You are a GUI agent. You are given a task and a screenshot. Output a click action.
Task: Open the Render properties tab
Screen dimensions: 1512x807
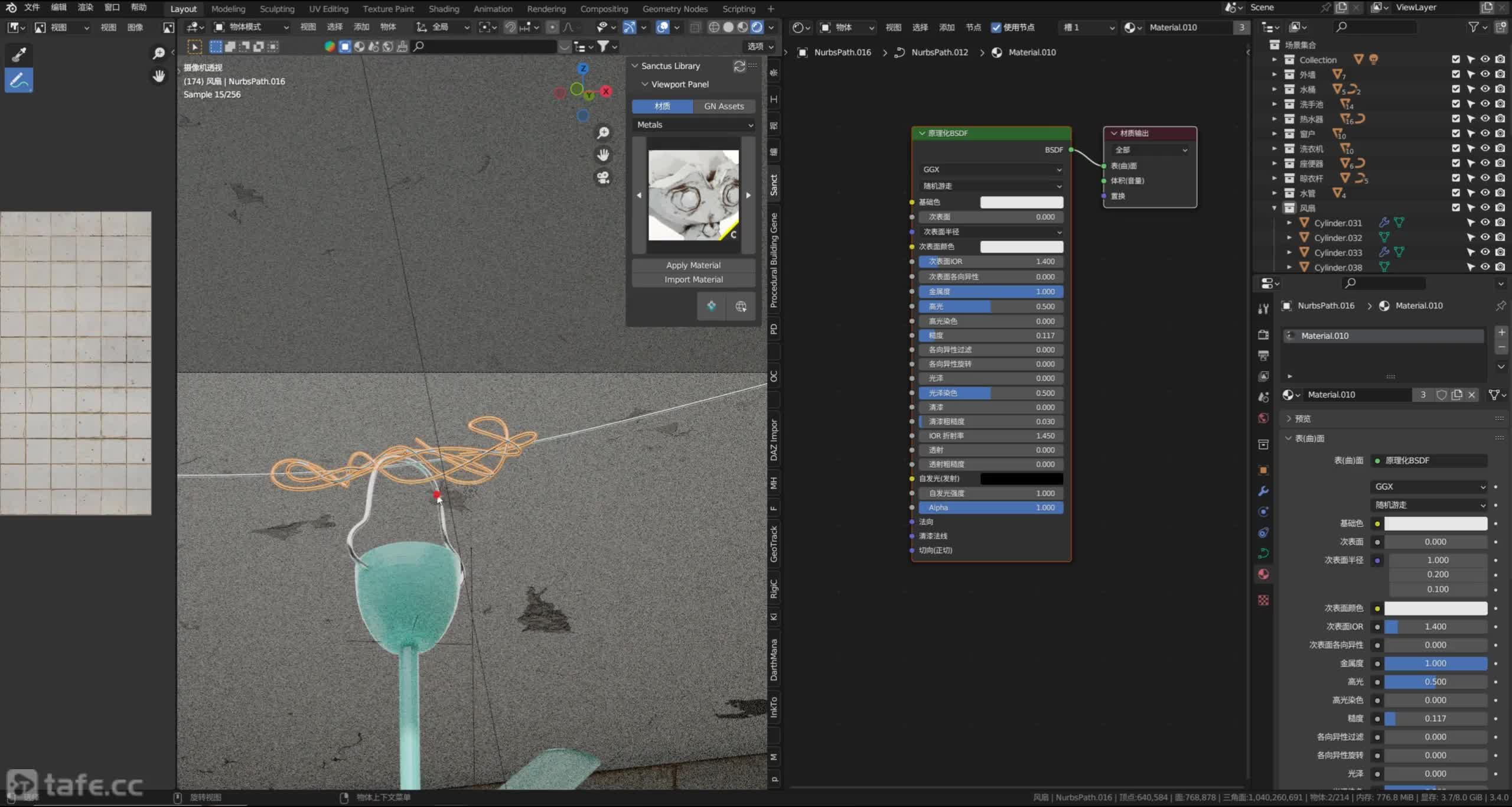click(x=1263, y=335)
